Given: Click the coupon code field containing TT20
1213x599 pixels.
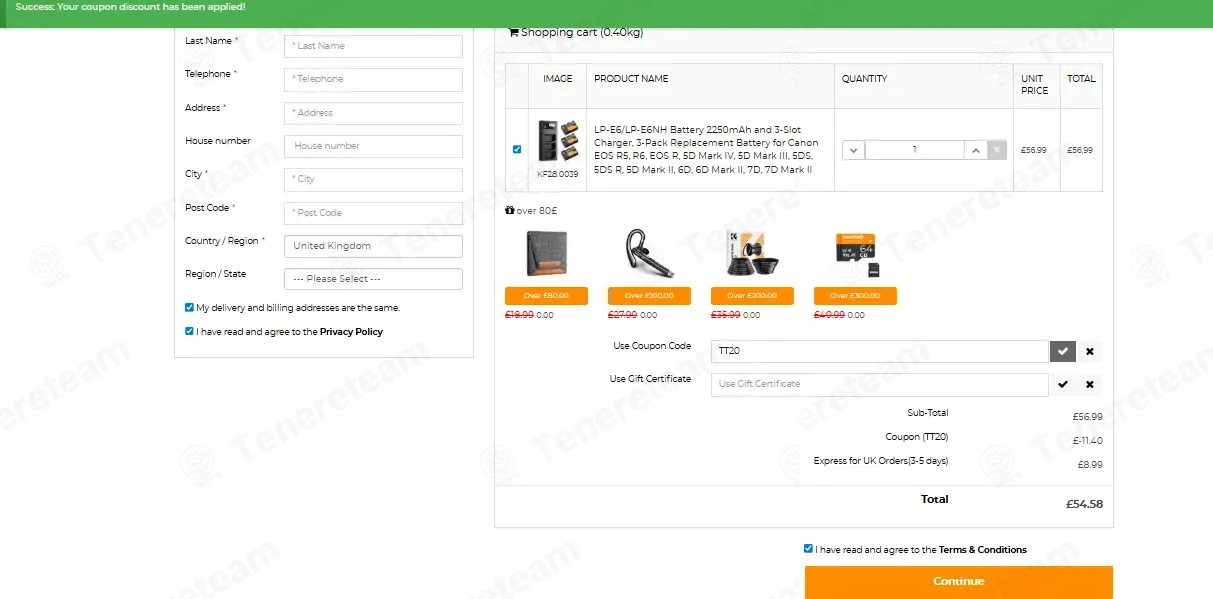Looking at the screenshot, I should [x=880, y=352].
